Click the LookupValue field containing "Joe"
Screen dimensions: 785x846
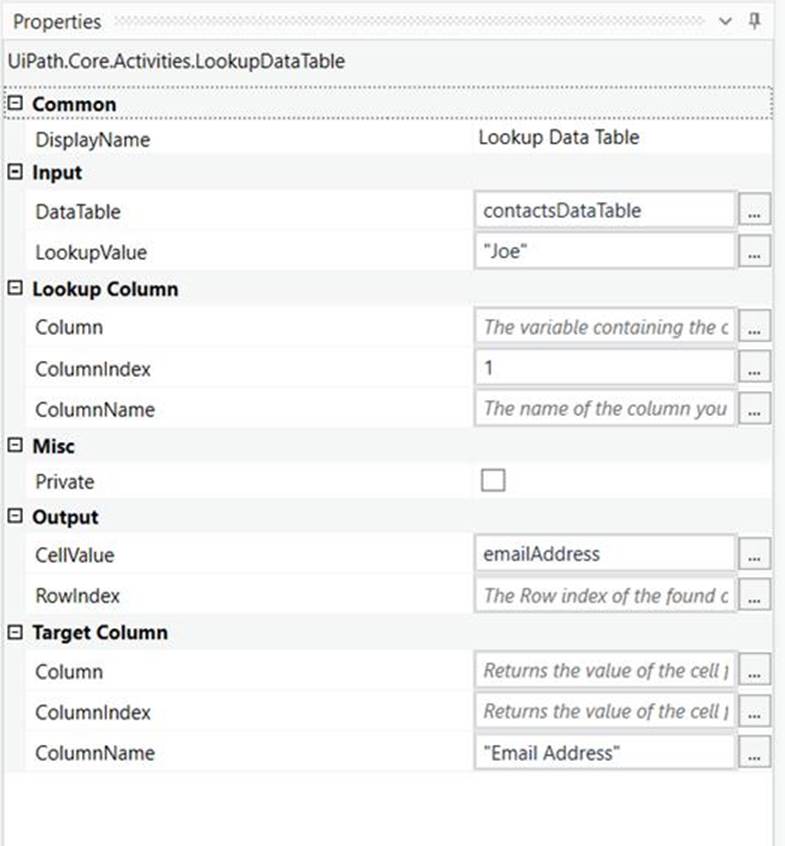604,253
